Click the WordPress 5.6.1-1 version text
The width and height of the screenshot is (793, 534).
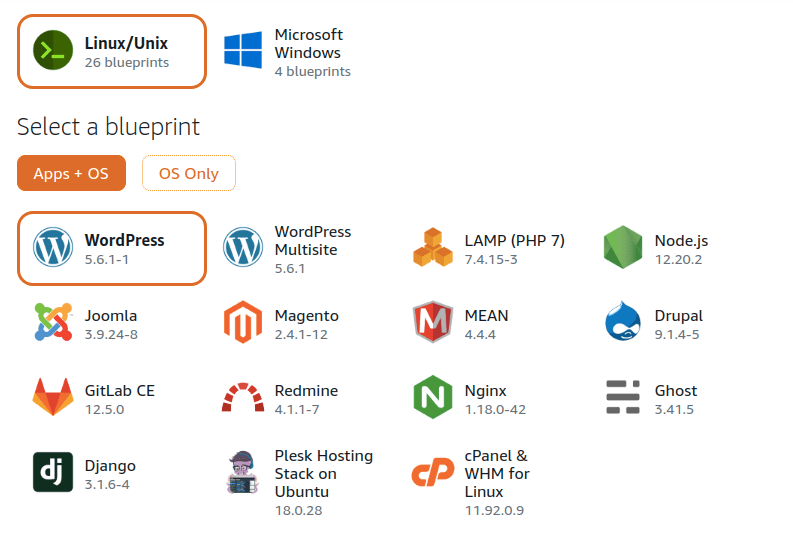point(107,259)
